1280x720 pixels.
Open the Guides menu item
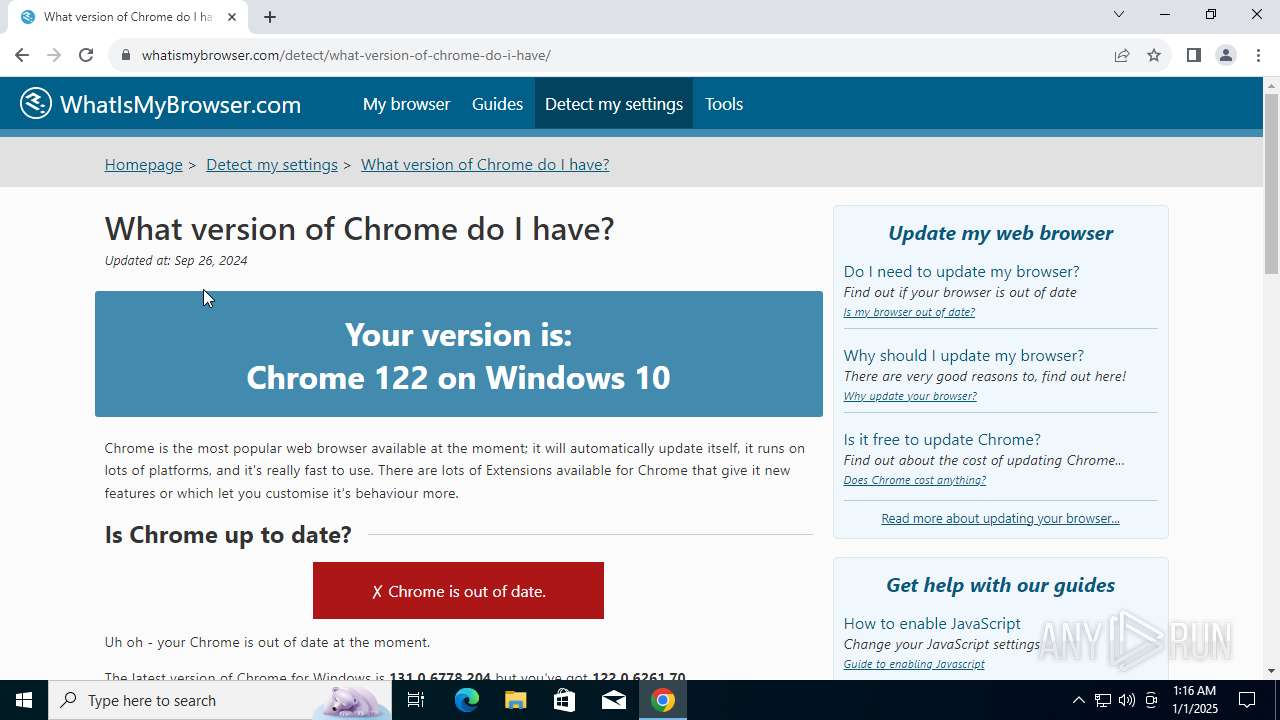click(497, 104)
